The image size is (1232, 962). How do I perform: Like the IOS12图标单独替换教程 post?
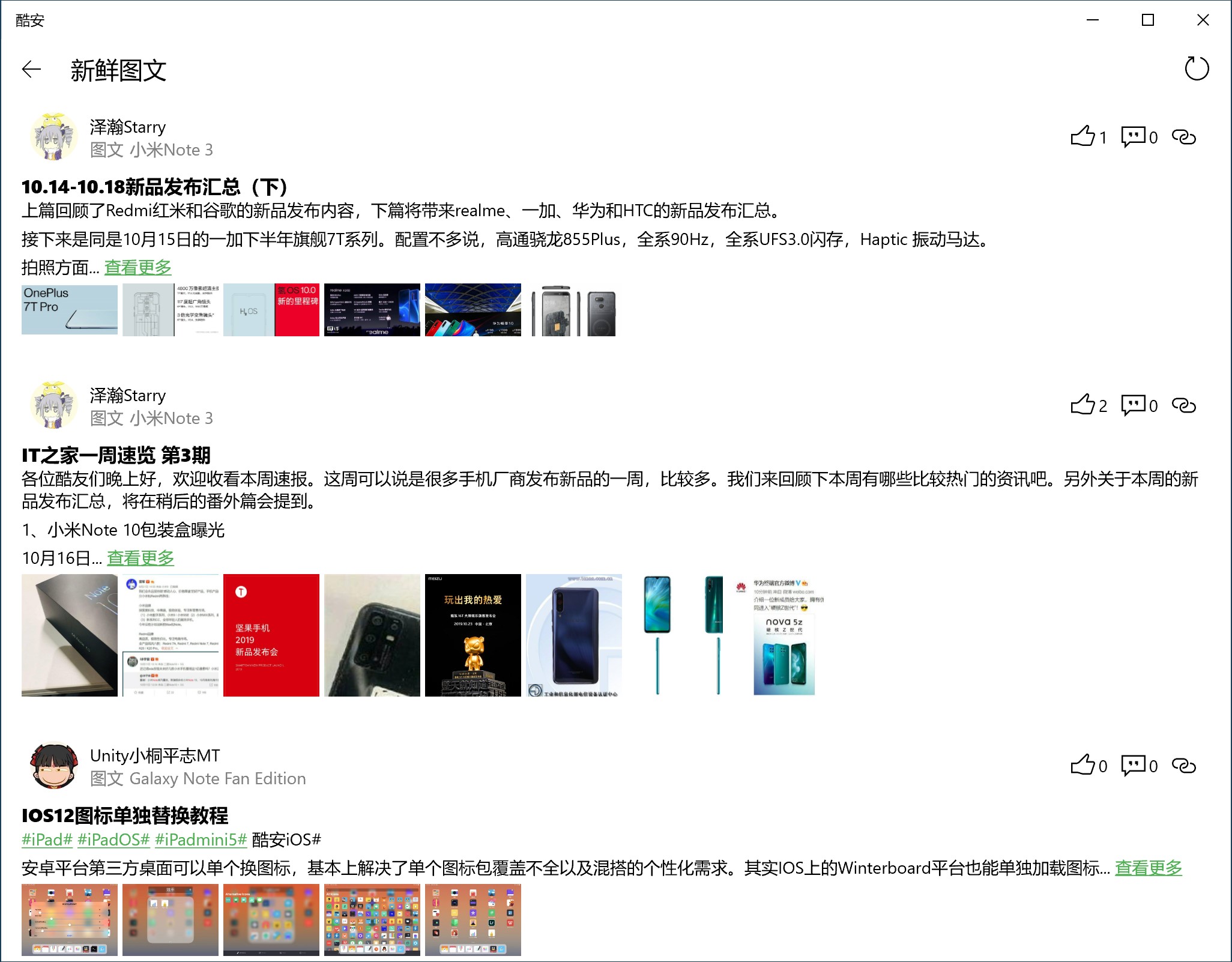(x=1083, y=766)
